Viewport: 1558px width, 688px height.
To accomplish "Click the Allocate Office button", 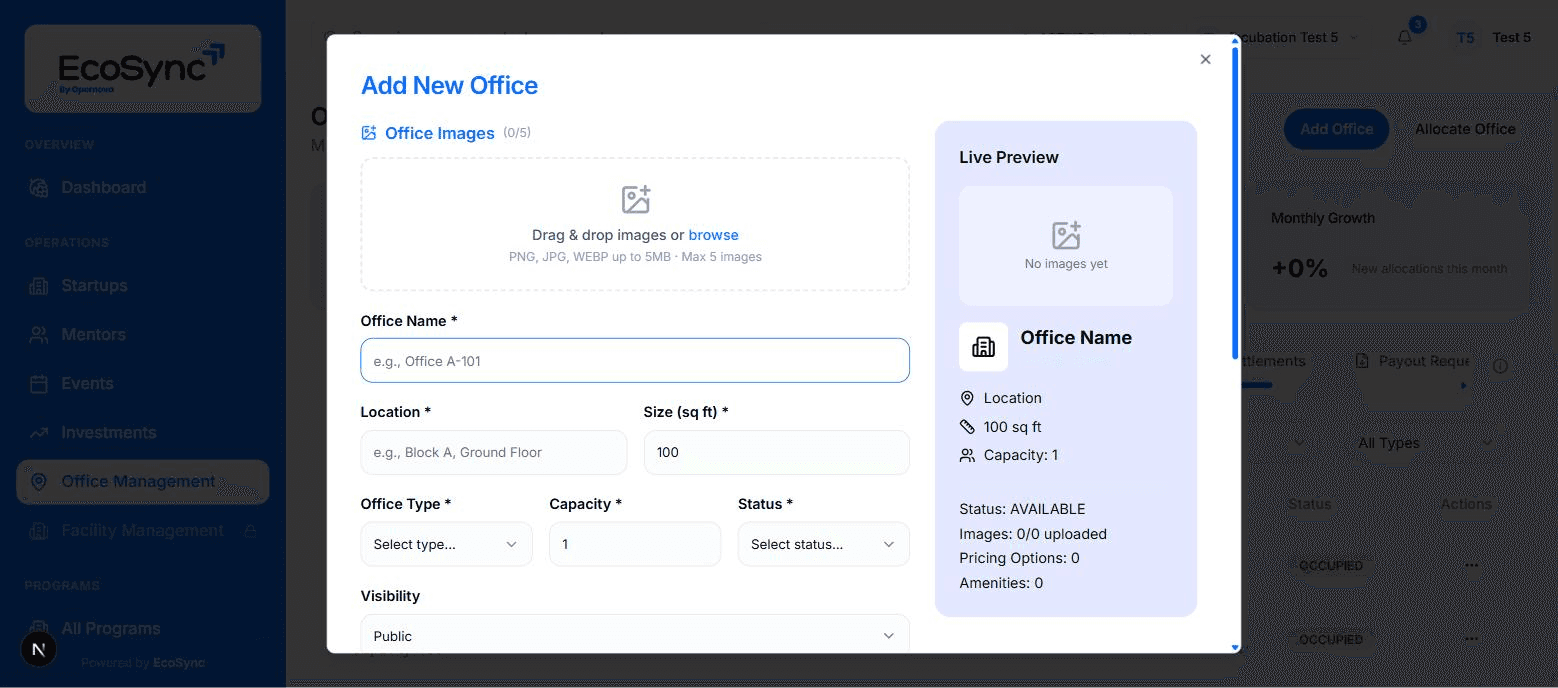I will tap(1465, 129).
